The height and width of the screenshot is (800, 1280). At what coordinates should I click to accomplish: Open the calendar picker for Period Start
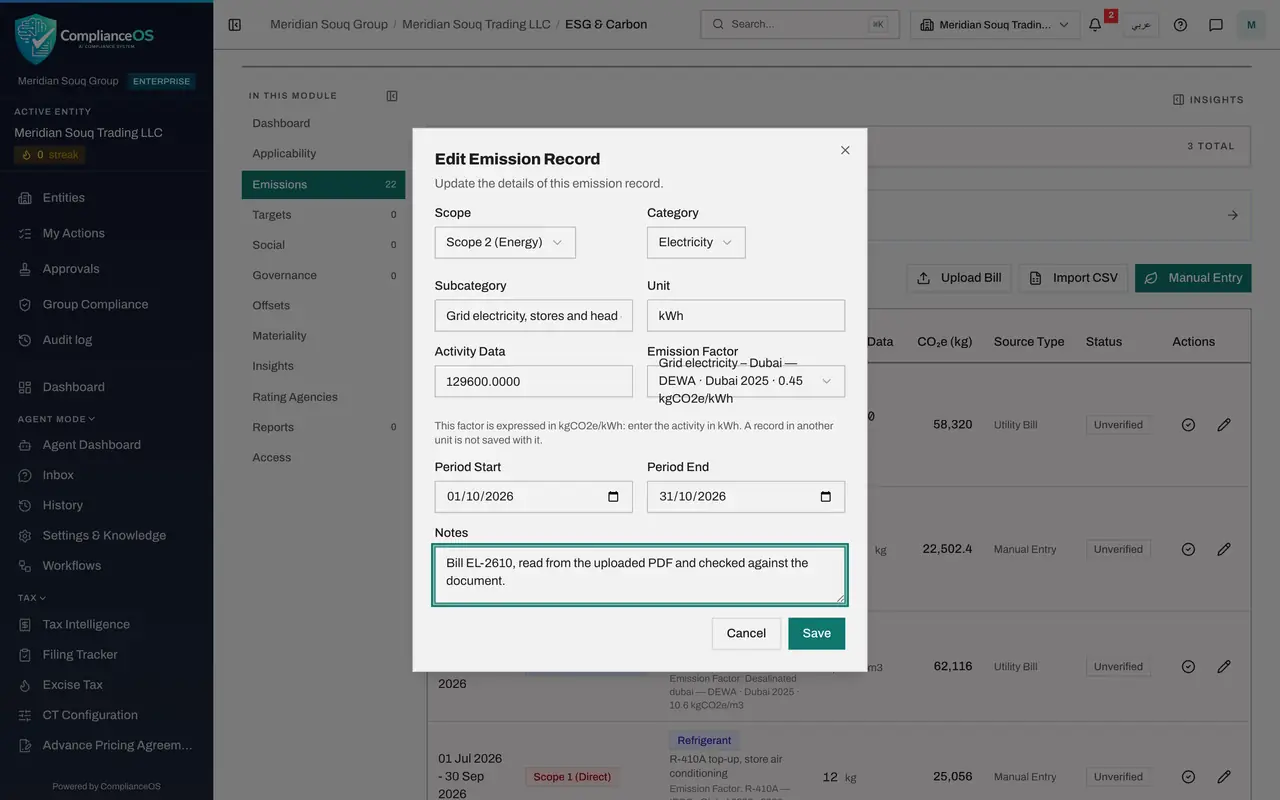click(x=613, y=497)
